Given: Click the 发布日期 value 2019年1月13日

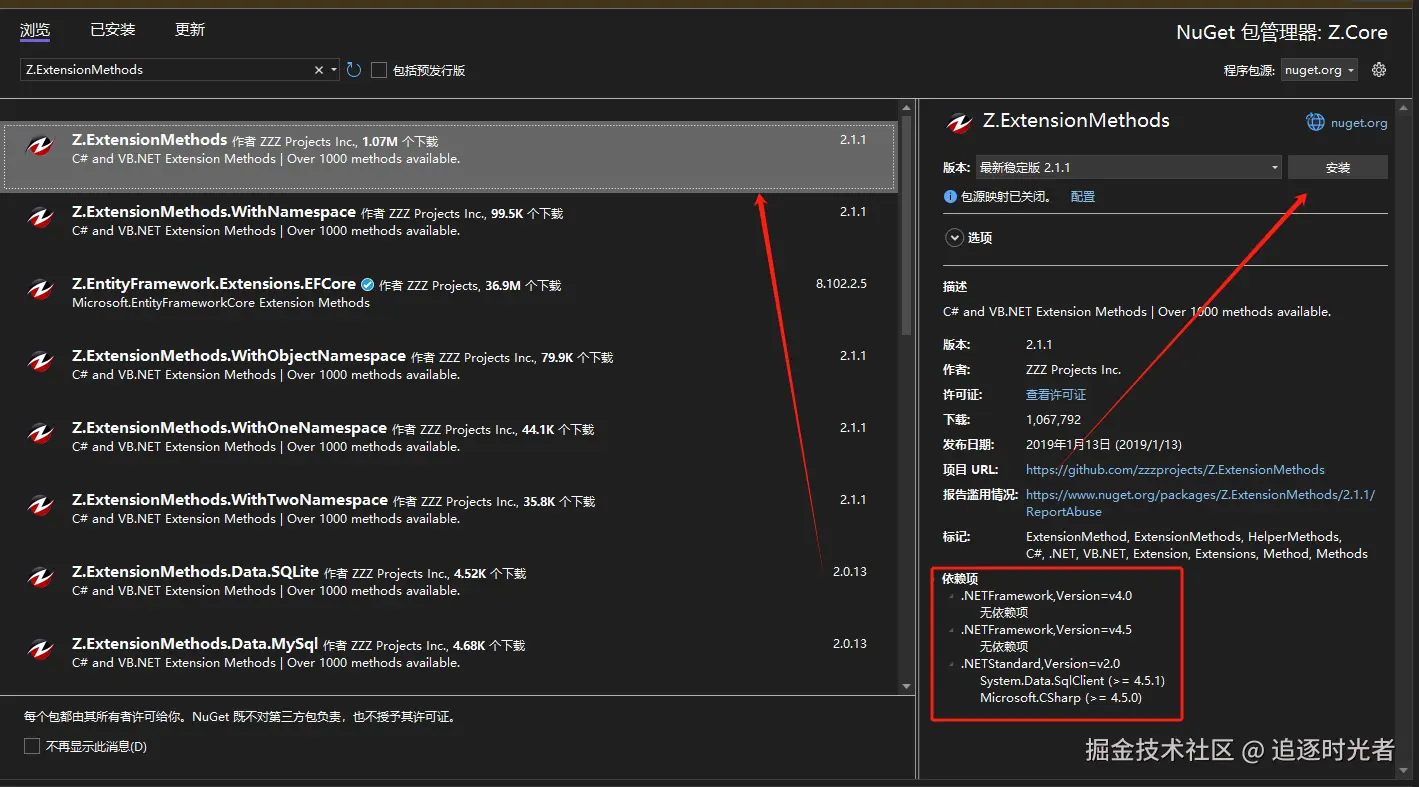Looking at the screenshot, I should (x=1104, y=445).
